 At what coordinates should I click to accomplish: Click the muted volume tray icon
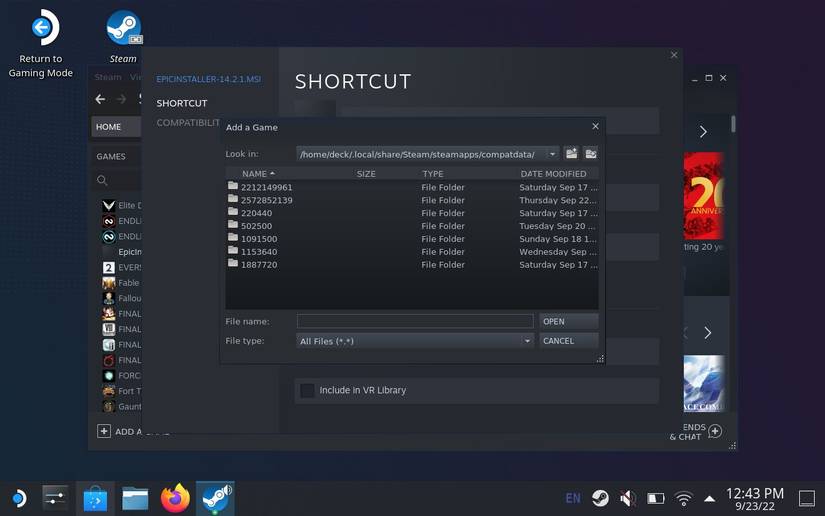click(628, 498)
